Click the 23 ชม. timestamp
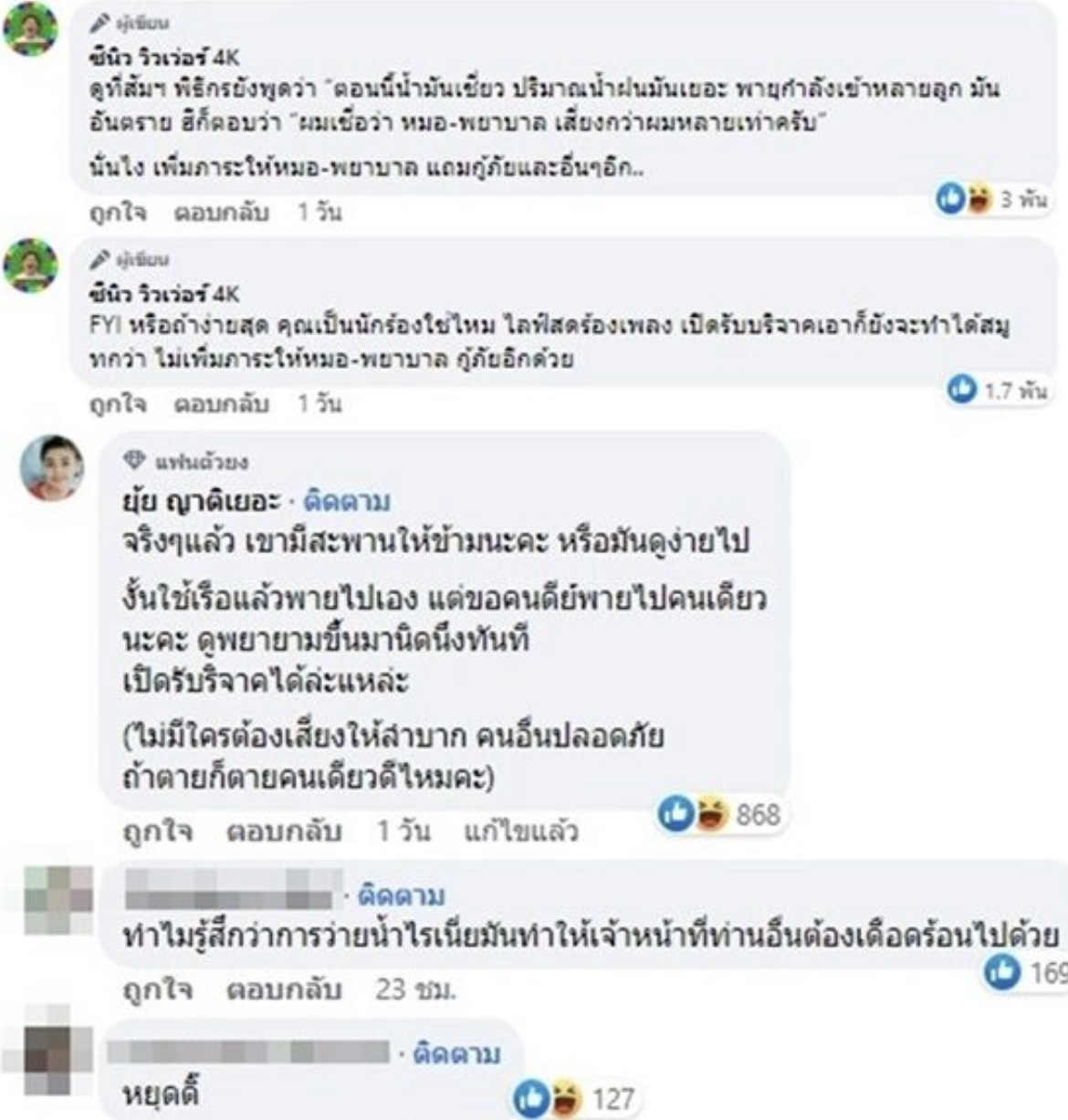Image resolution: width=1068 pixels, height=1120 pixels. point(416,989)
